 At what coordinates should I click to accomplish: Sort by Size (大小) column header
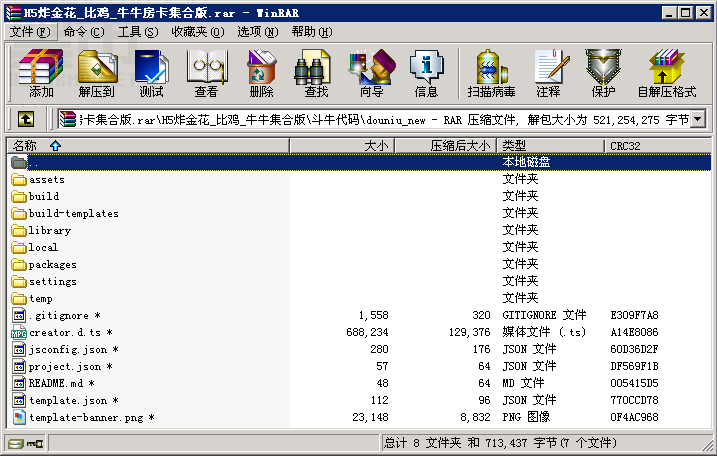(x=342, y=146)
